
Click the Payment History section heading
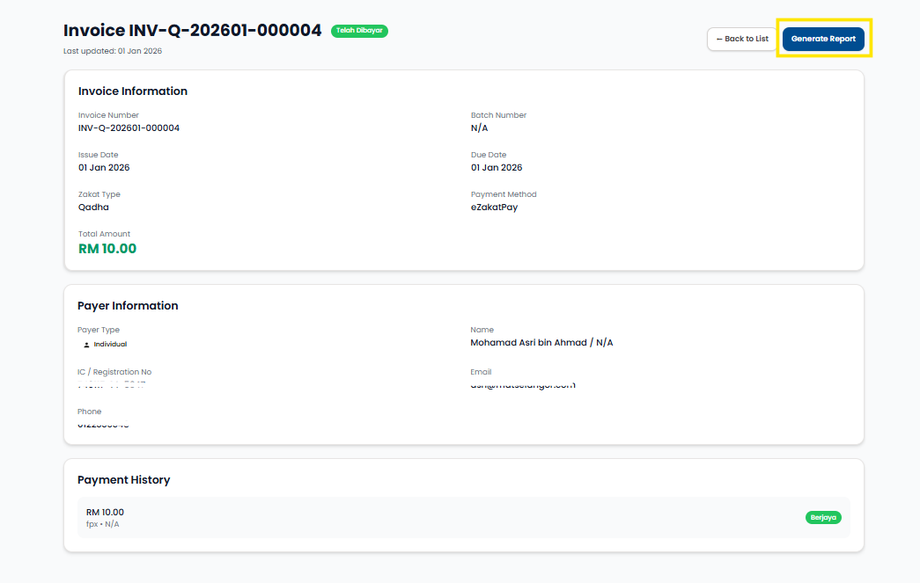[x=124, y=480]
